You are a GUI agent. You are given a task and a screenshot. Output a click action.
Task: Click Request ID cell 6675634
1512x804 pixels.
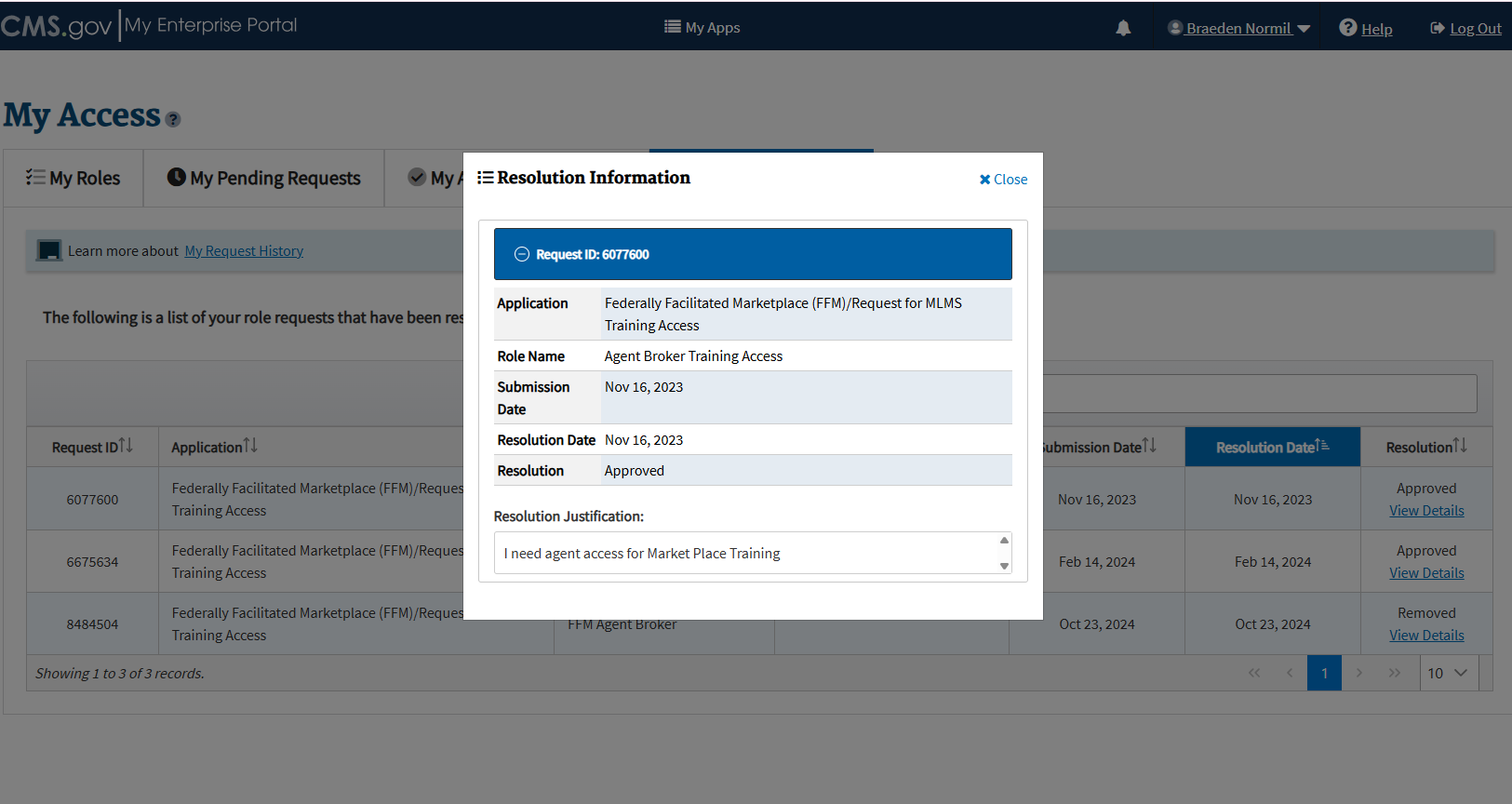pos(92,562)
